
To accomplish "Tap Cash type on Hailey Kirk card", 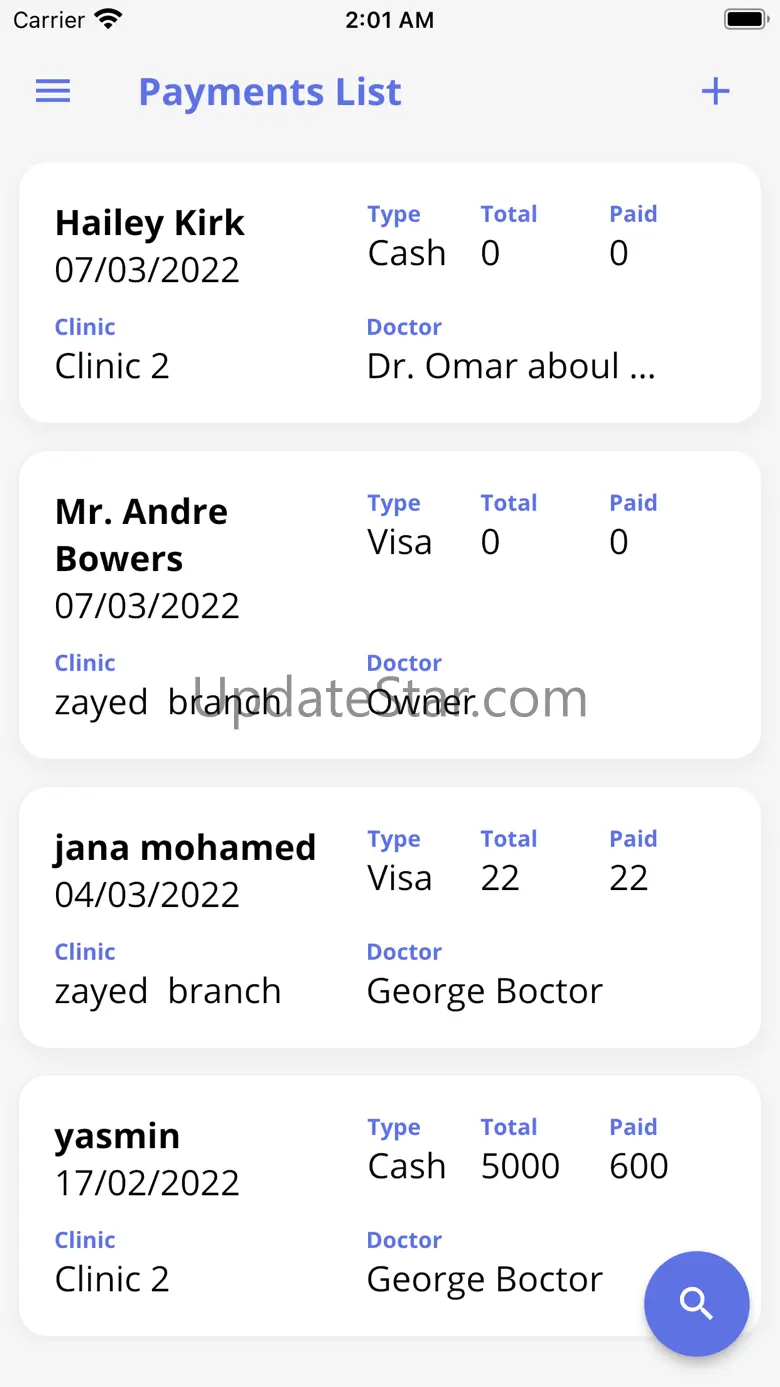I will coord(406,254).
